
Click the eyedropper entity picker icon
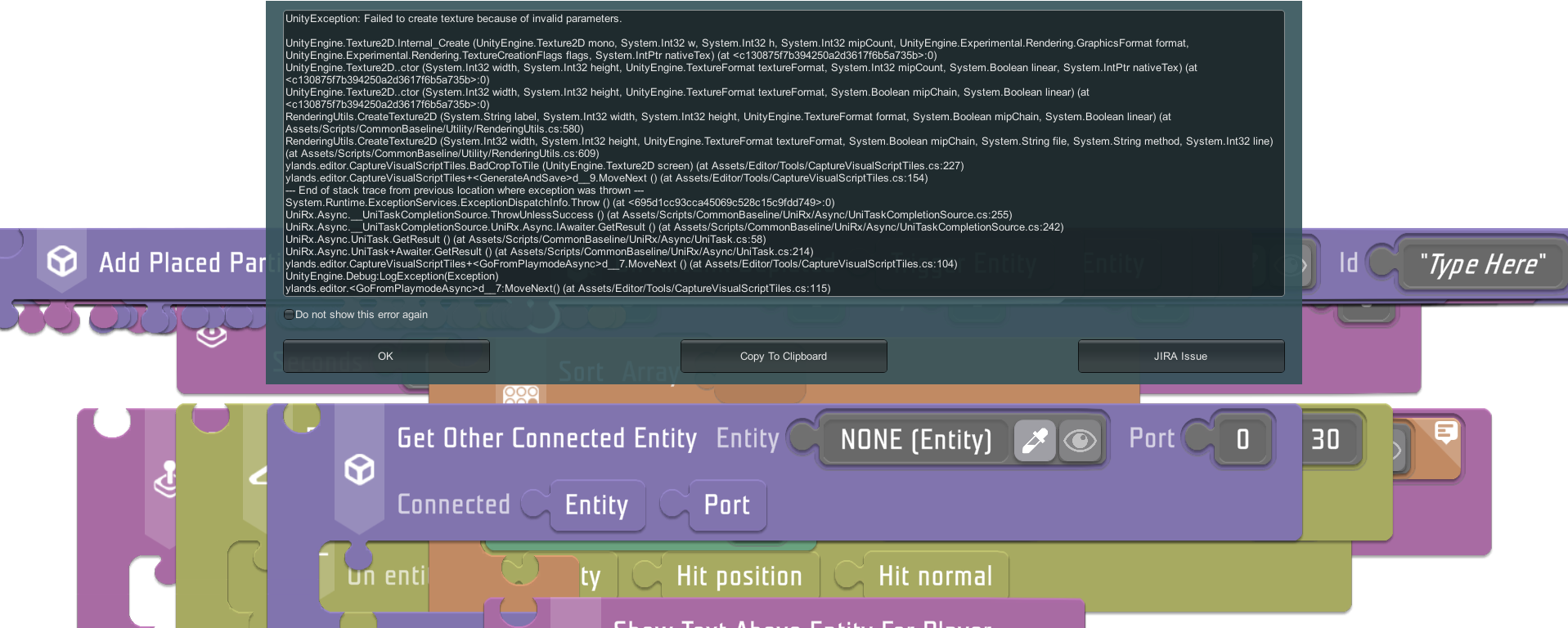point(1034,441)
